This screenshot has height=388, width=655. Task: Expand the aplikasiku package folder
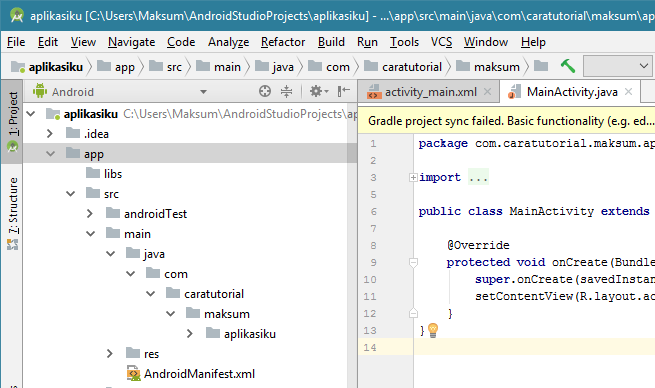click(x=190, y=333)
